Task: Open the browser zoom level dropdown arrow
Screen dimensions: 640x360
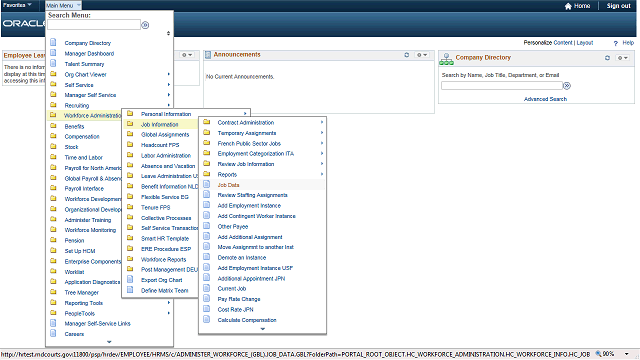Action: [x=627, y=354]
